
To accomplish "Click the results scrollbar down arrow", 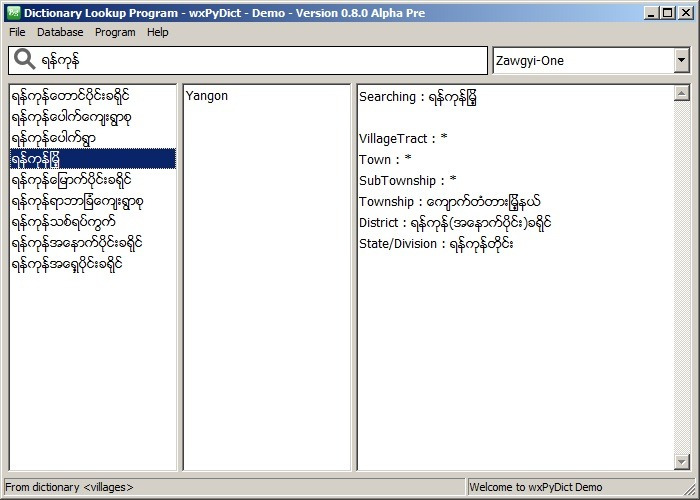I will coord(682,462).
